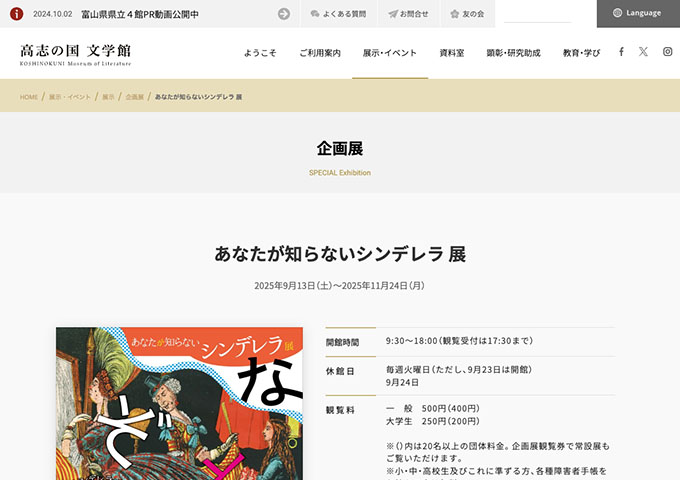Screen dimensions: 680x480
Task: Open the Facebook page icon
Action: tap(621, 52)
